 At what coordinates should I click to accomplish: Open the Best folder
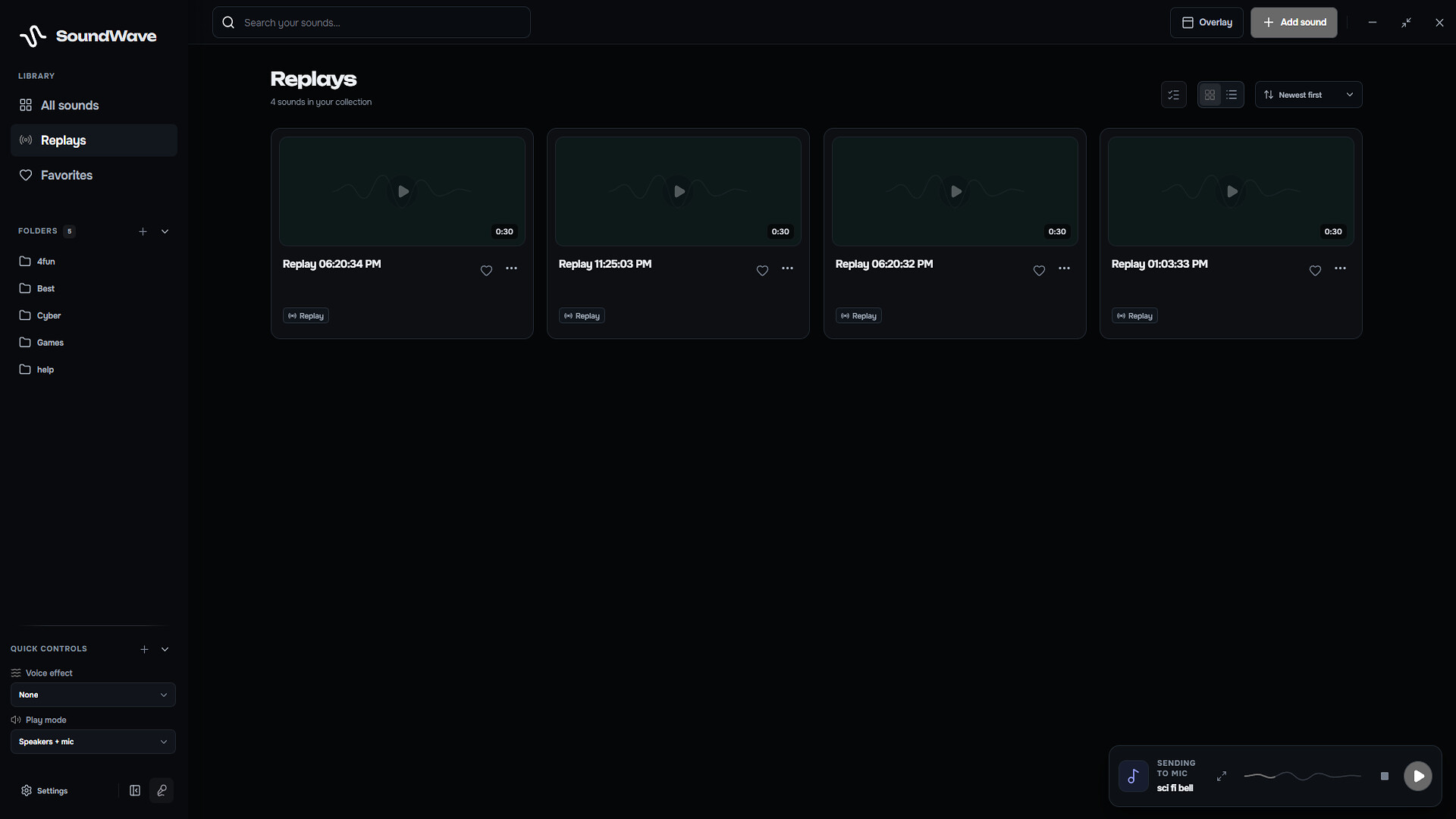[94, 289]
